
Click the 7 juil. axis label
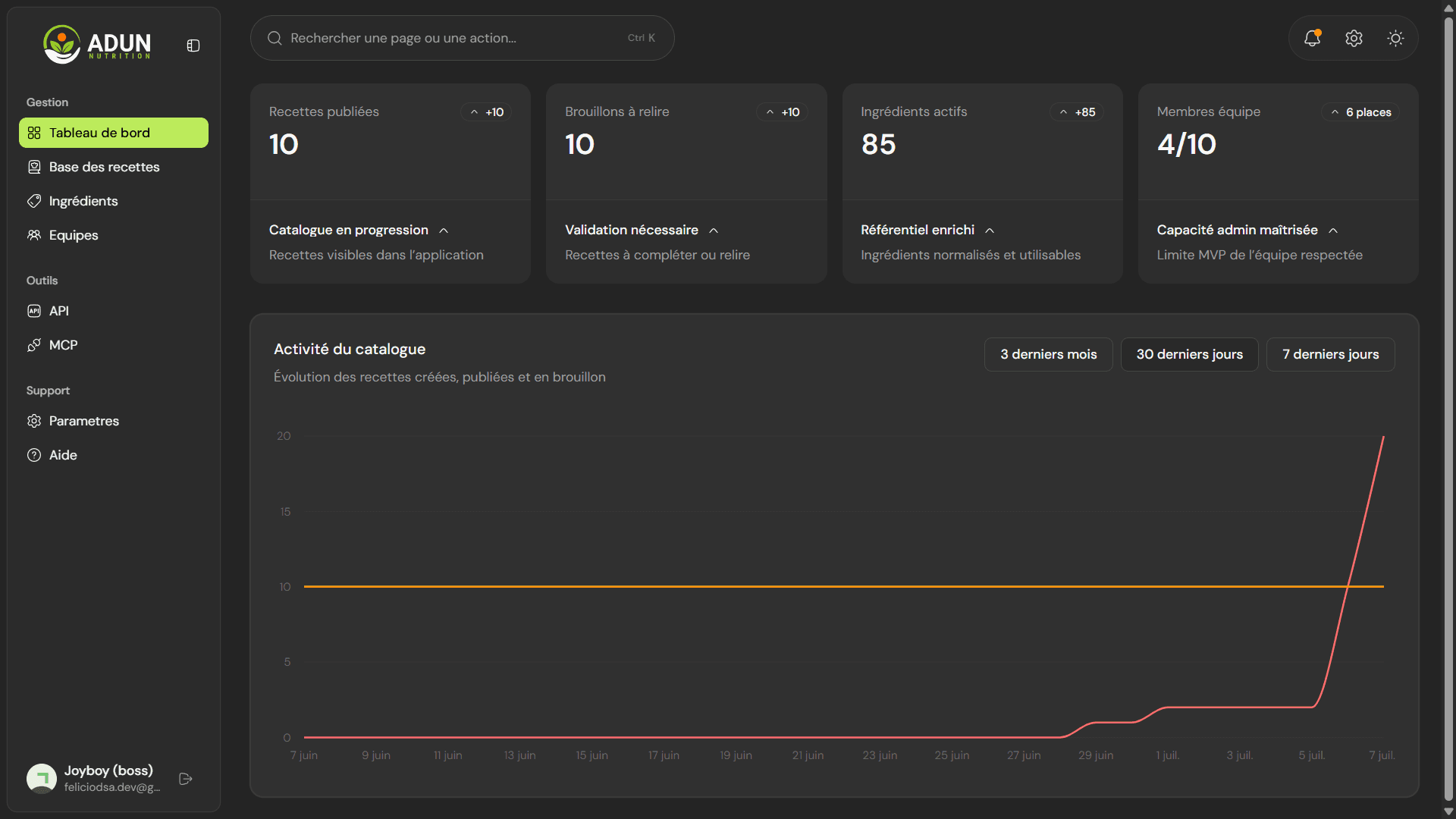1382,755
